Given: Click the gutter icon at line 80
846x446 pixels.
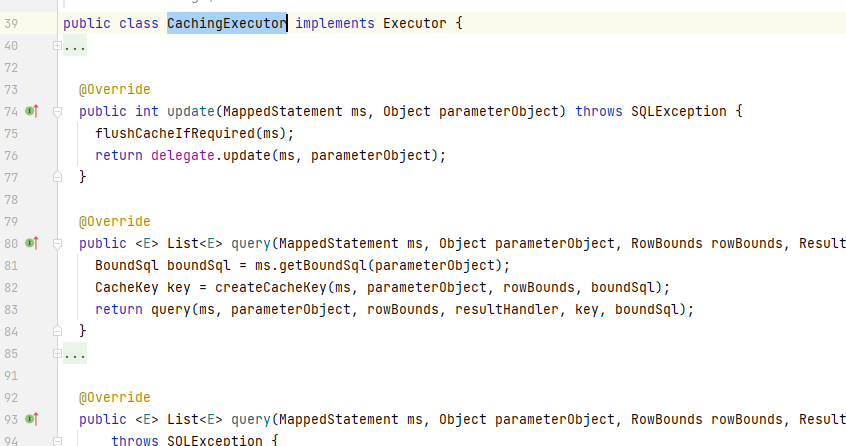Looking at the screenshot, I should (31, 243).
